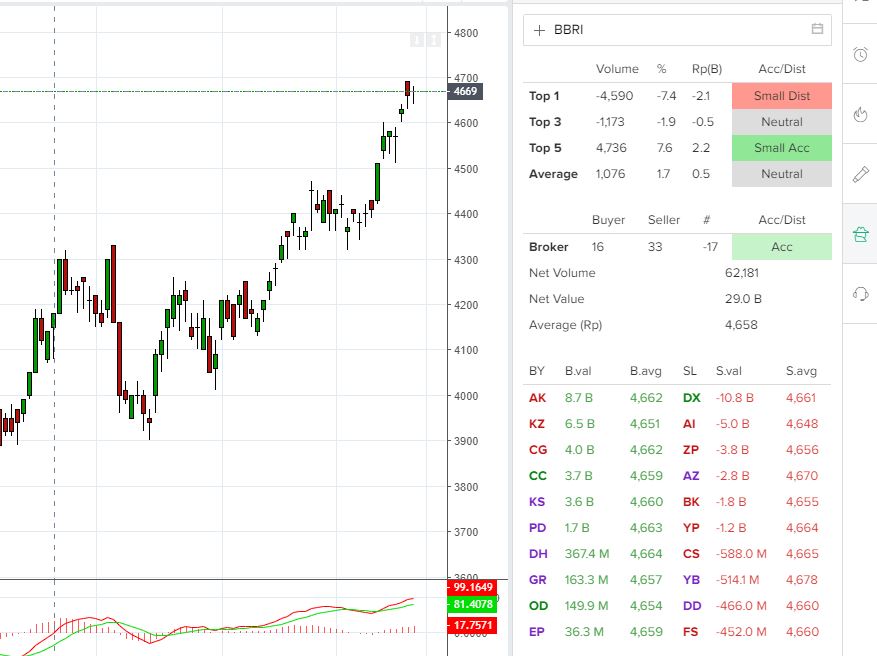Image resolution: width=877 pixels, height=656 pixels.
Task: Click the Net Volume value 62,181
Action: coord(742,273)
